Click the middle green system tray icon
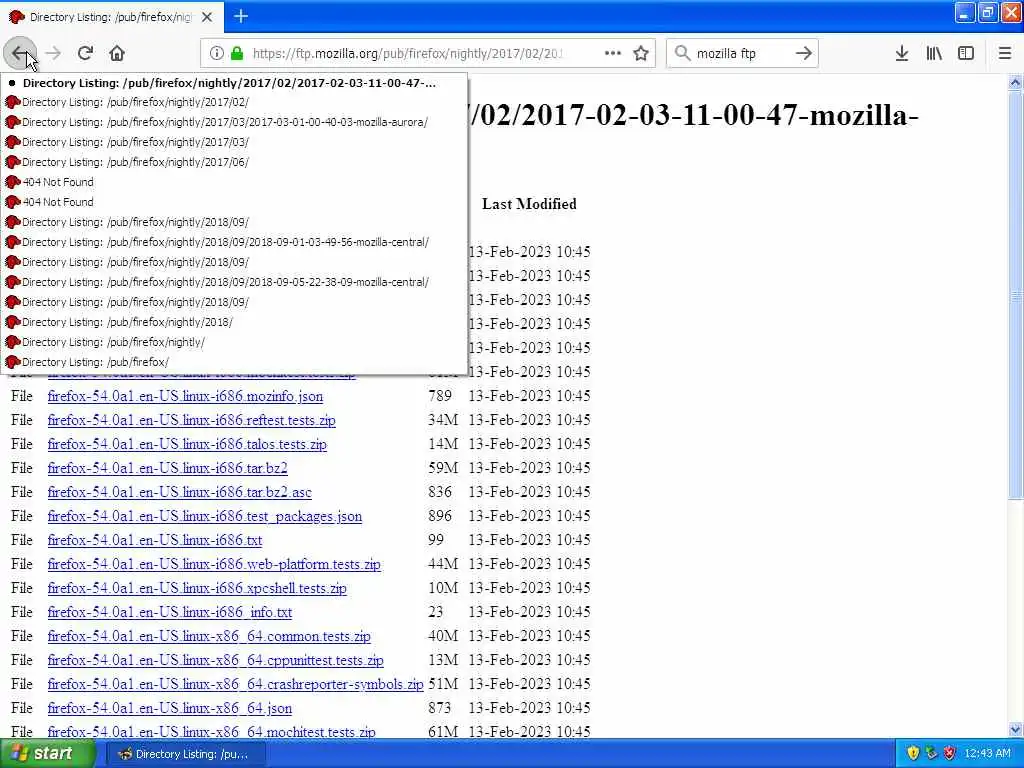Screen dimensions: 1024x768 931,754
